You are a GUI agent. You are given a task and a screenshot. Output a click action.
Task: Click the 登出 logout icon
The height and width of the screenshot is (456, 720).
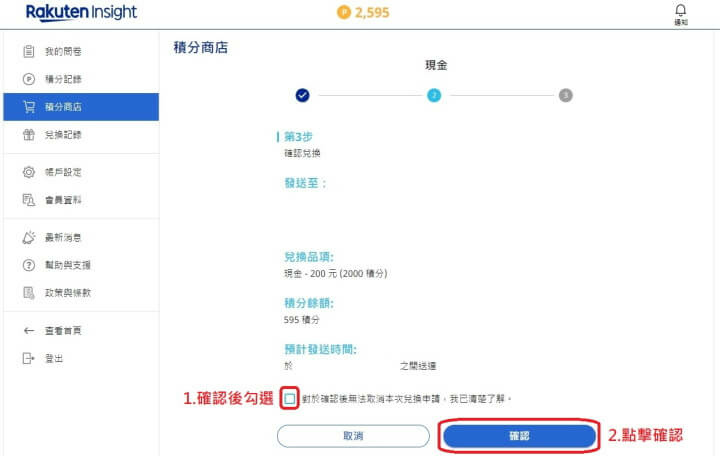pos(28,358)
